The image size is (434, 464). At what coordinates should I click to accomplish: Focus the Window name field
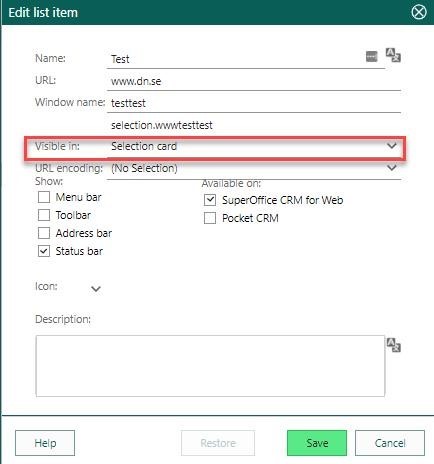point(254,103)
